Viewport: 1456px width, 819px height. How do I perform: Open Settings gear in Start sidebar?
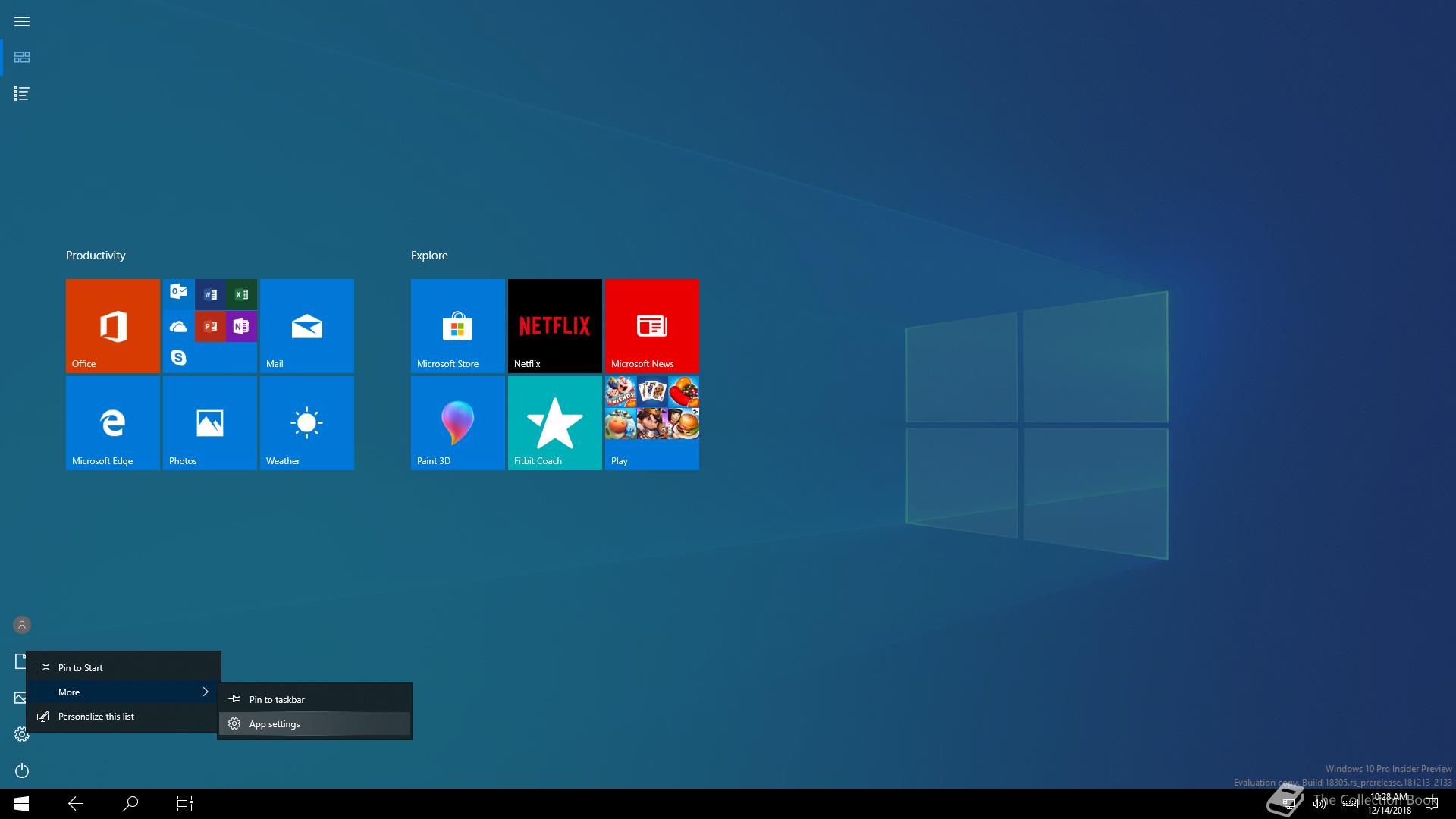22,734
